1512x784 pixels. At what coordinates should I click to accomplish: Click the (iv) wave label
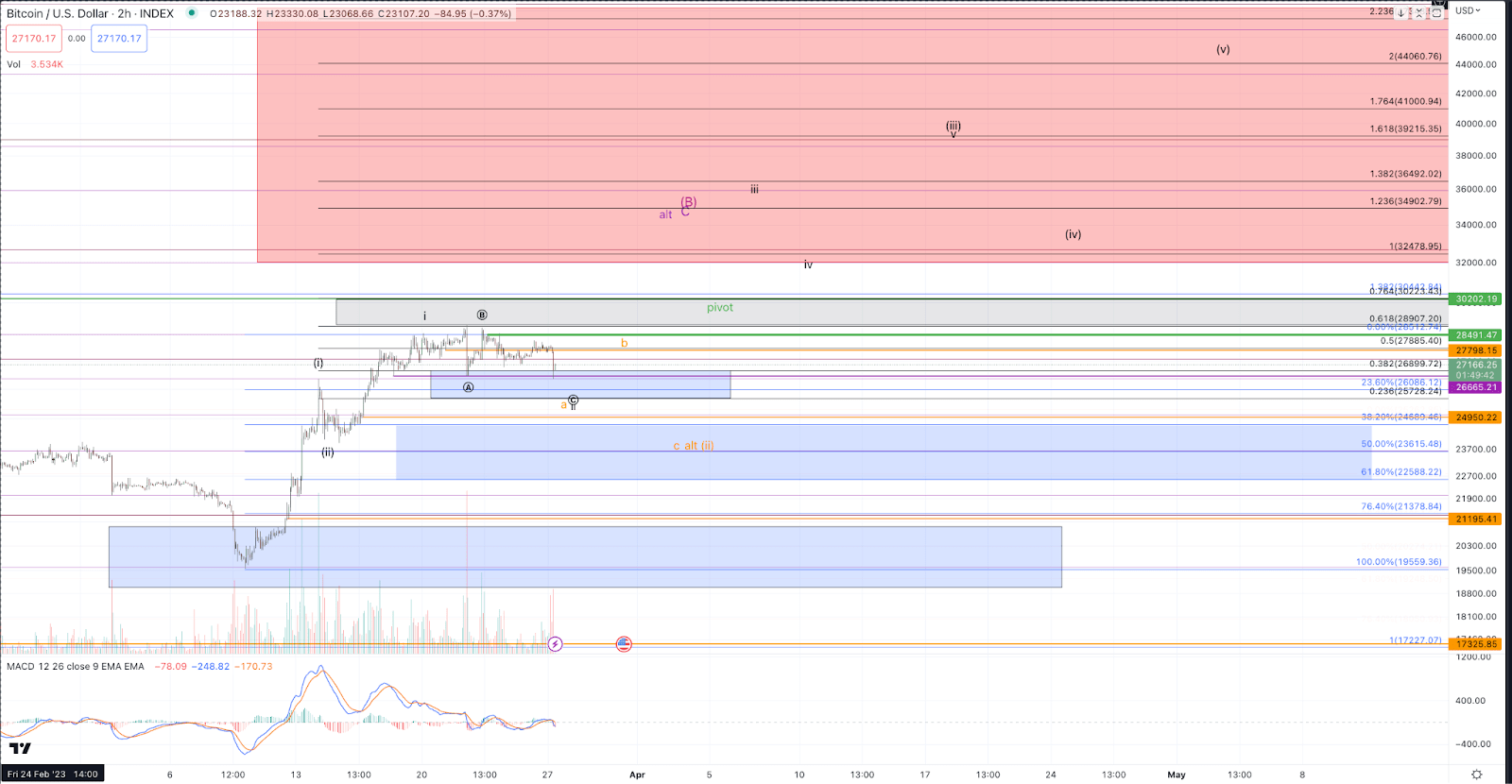1073,234
